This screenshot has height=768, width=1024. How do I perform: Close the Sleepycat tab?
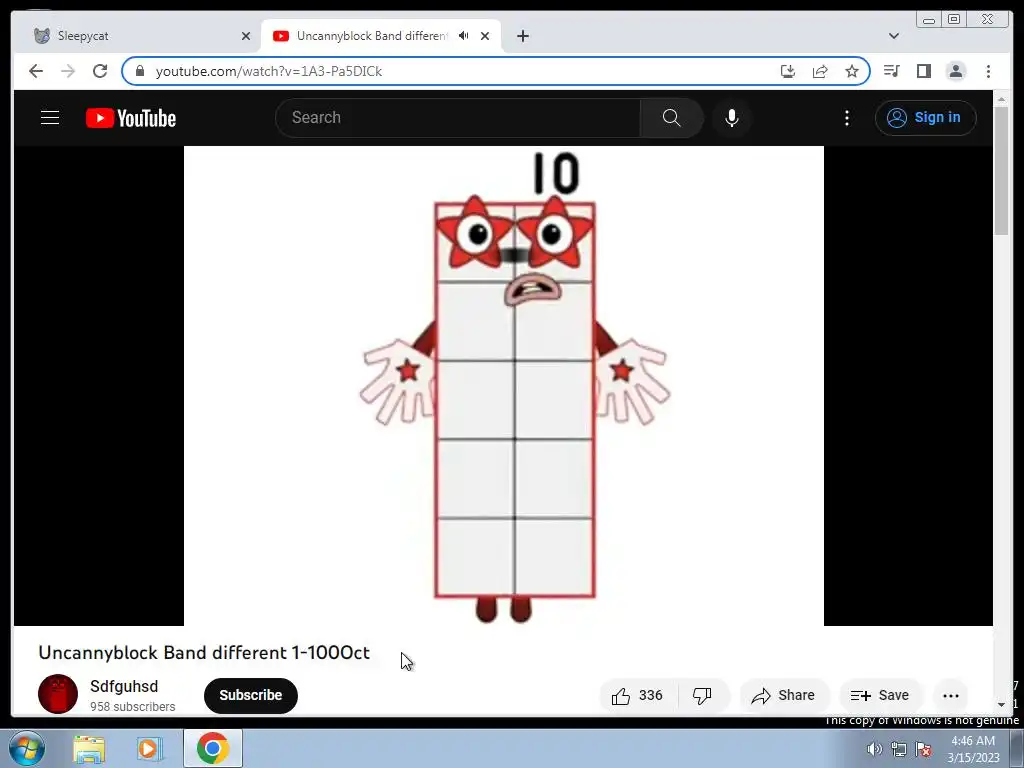pos(246,36)
